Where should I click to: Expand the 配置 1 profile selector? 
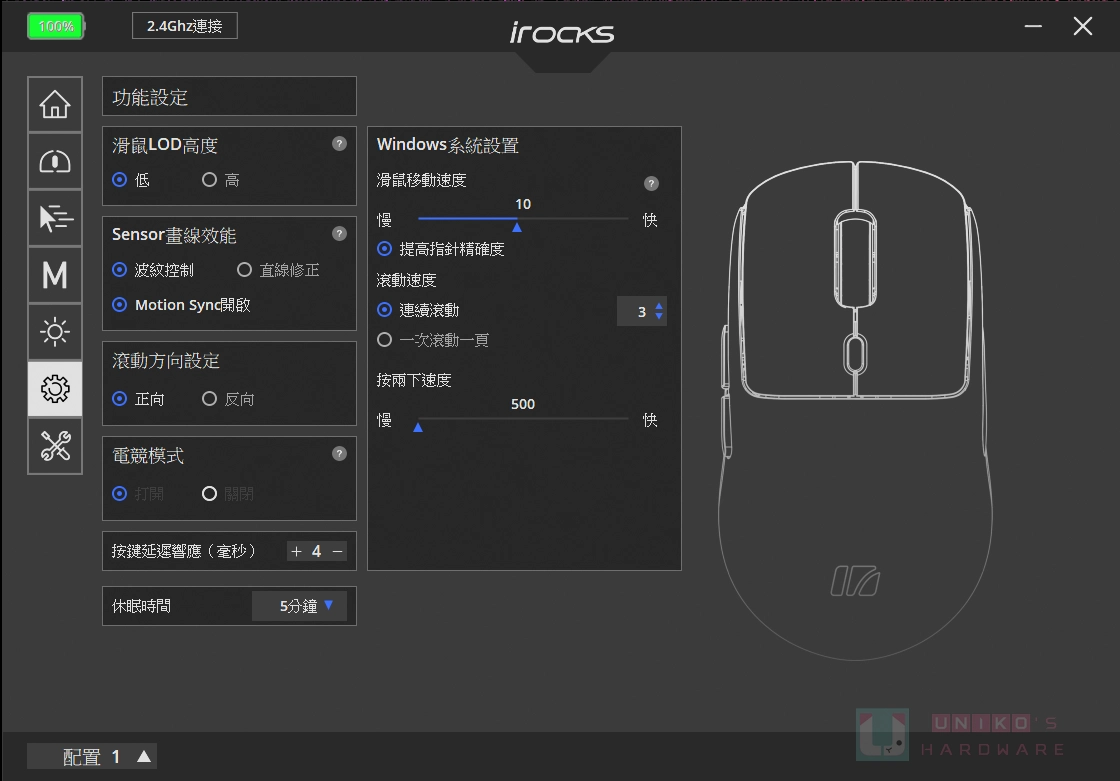92,756
